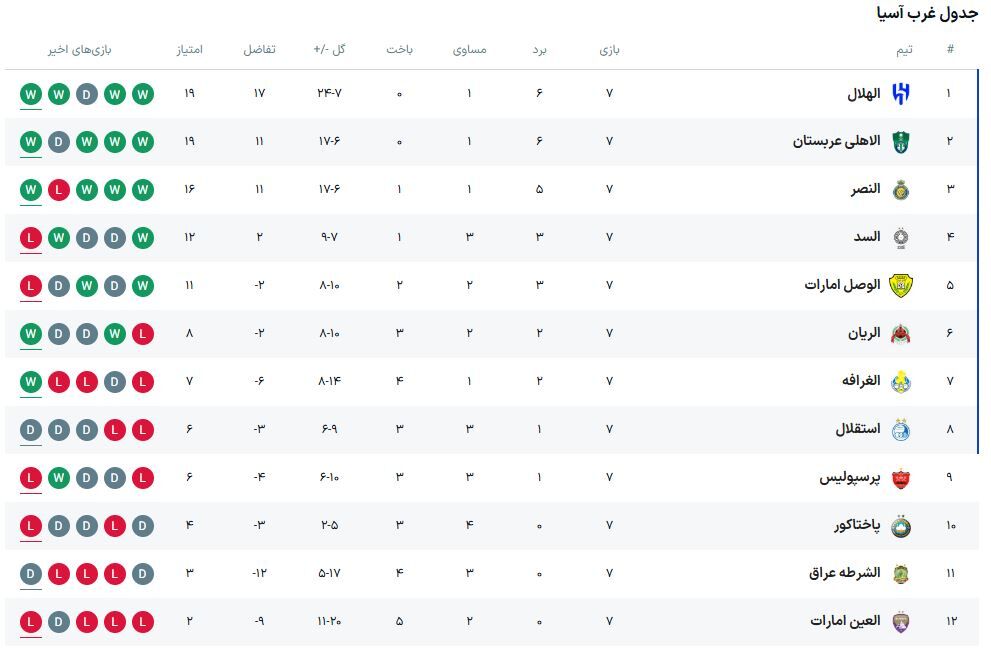Viewport: 991px width, 657px height.
Task: Click the Al Shorta Iraq club crest
Action: (901, 574)
